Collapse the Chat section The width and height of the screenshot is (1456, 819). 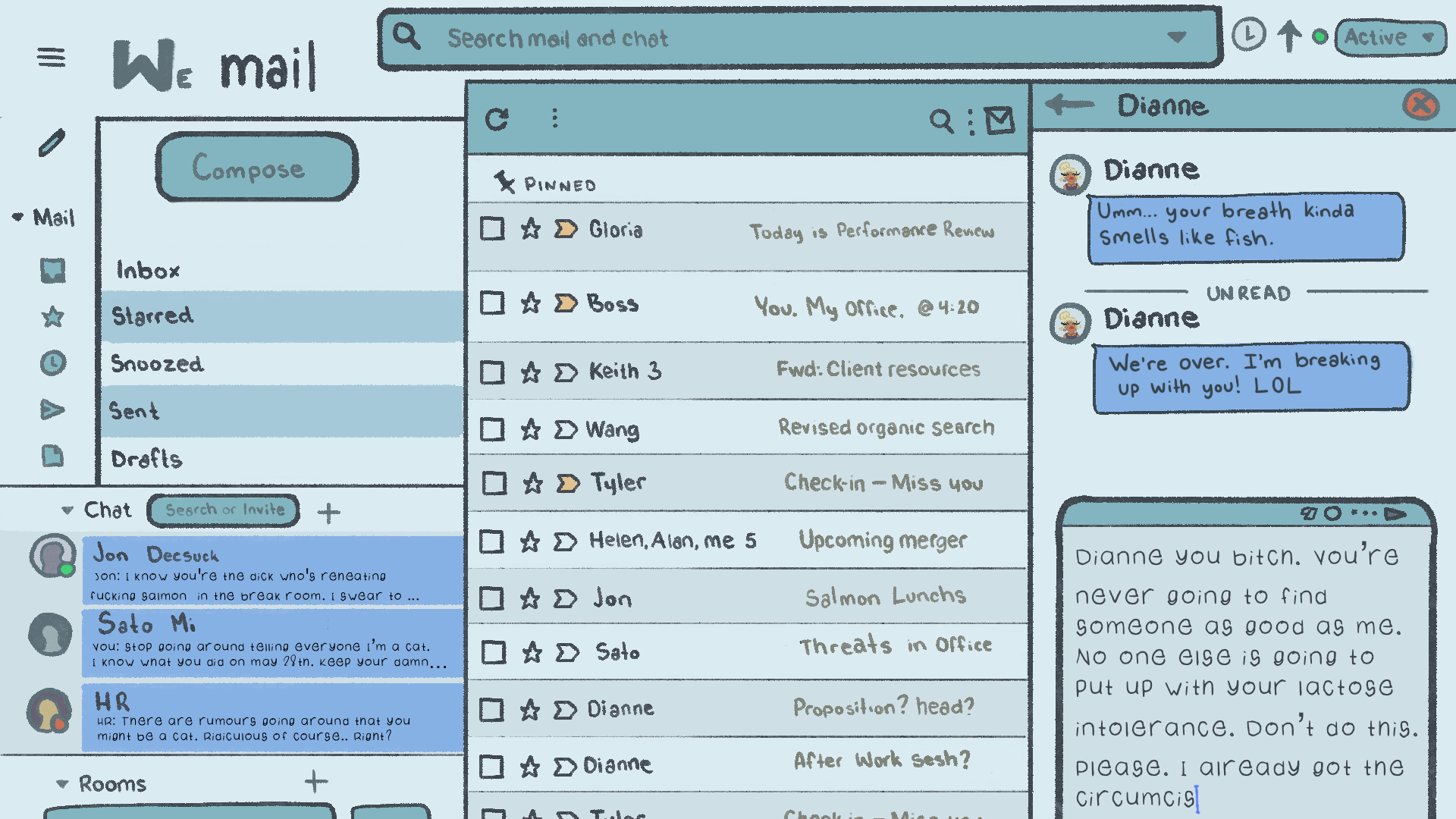67,510
